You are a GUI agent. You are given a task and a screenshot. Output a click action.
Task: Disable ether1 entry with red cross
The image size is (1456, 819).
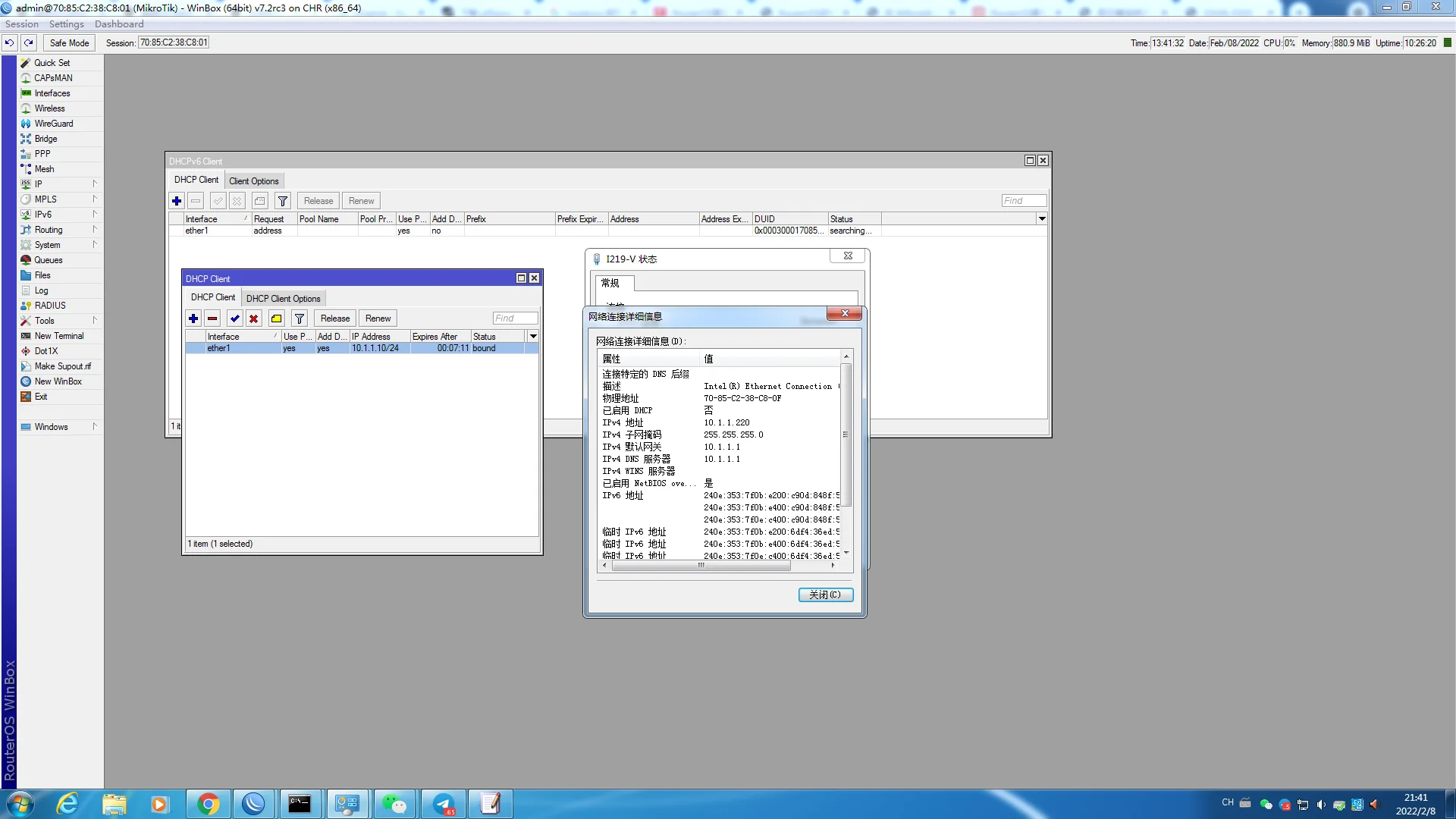(254, 318)
